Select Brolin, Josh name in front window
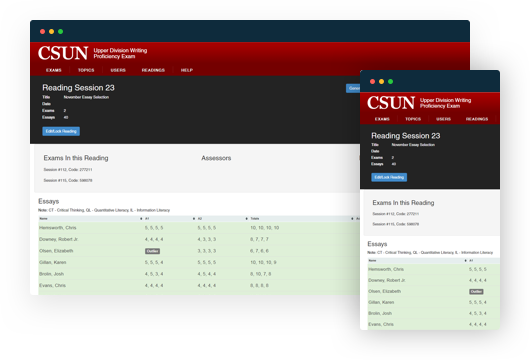This screenshot has width=530, height=360. (380, 313)
